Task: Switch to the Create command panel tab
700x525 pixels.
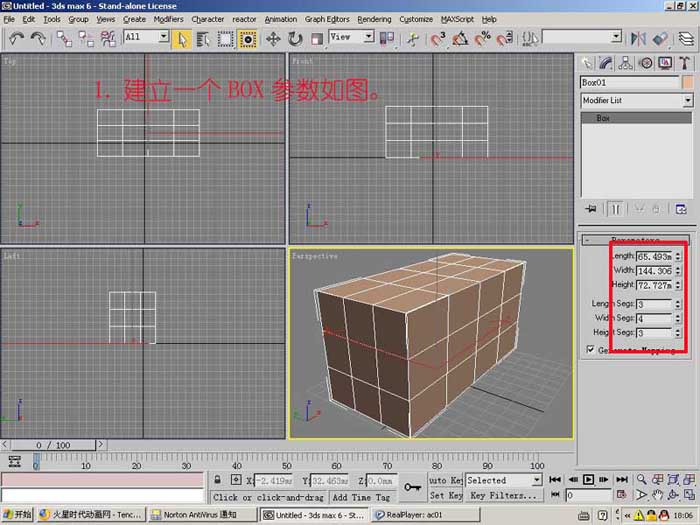Action: coord(587,63)
